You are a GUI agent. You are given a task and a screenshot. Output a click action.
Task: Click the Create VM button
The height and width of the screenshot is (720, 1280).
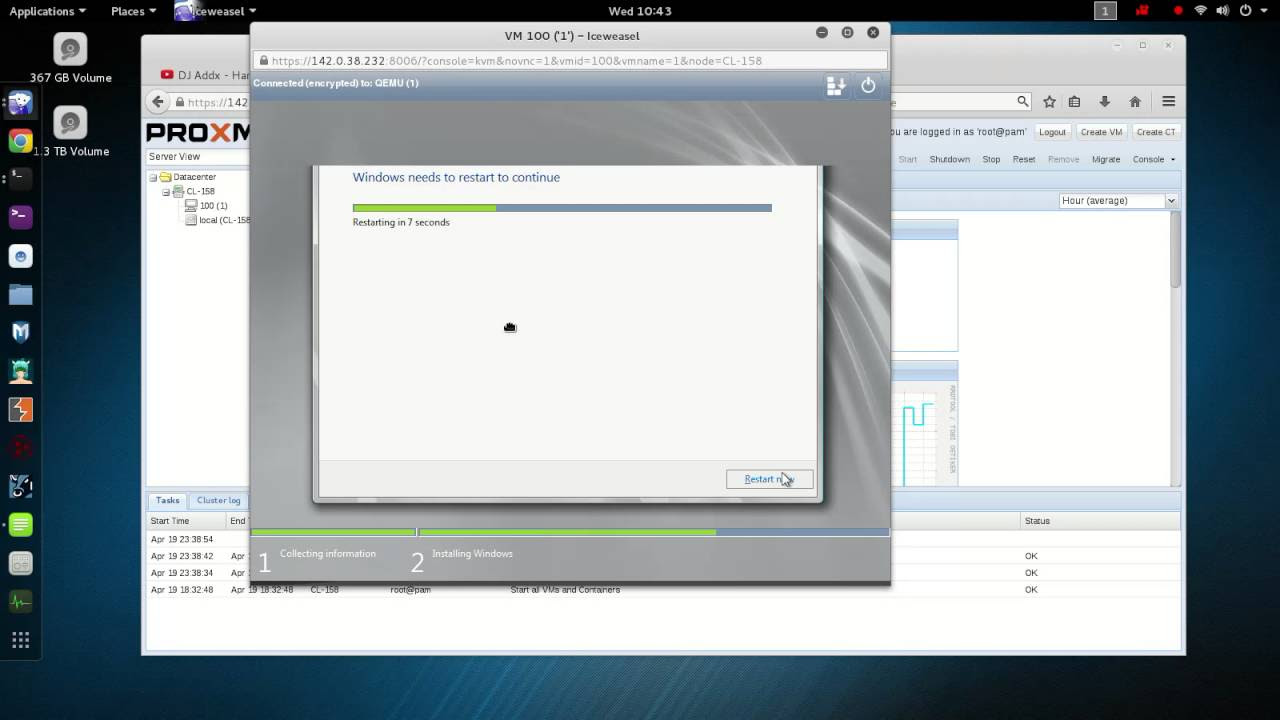1101,132
